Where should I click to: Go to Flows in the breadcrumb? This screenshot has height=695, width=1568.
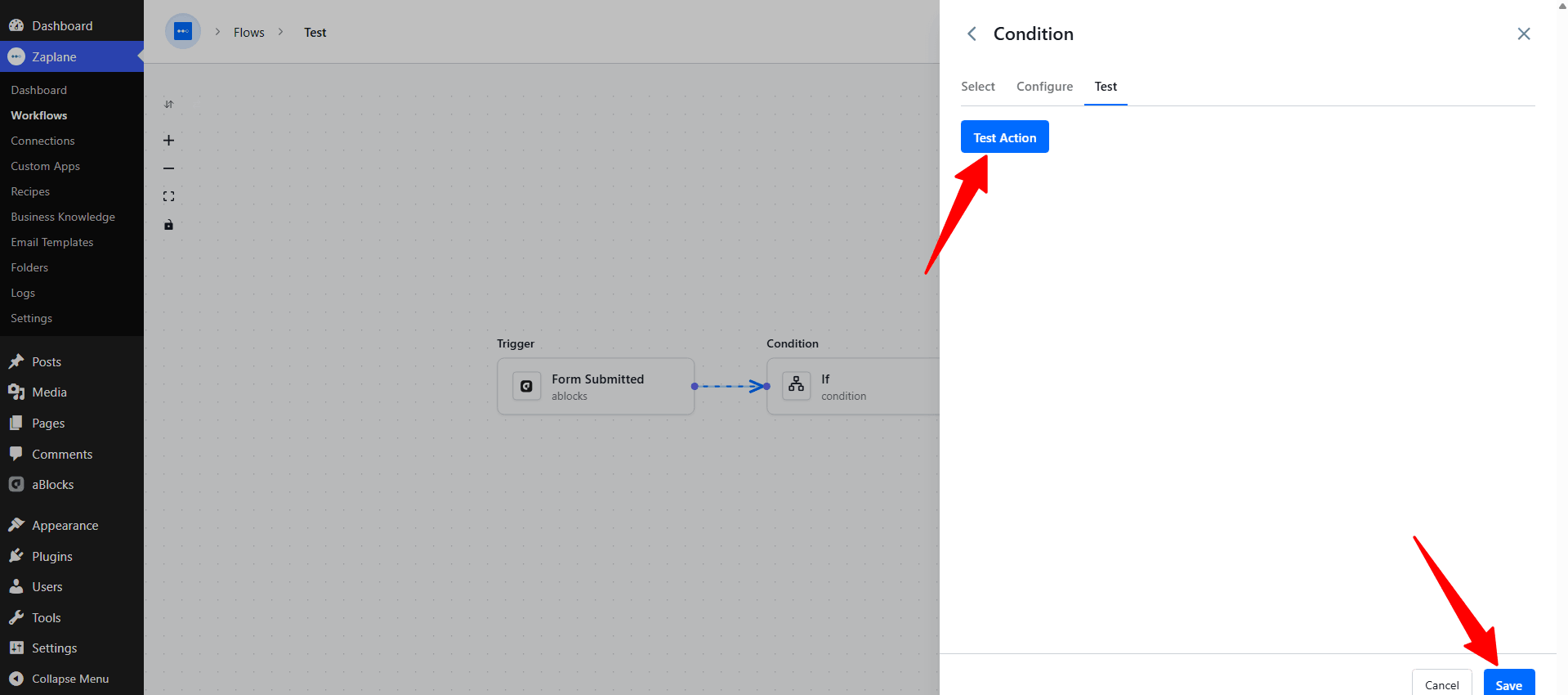point(249,33)
